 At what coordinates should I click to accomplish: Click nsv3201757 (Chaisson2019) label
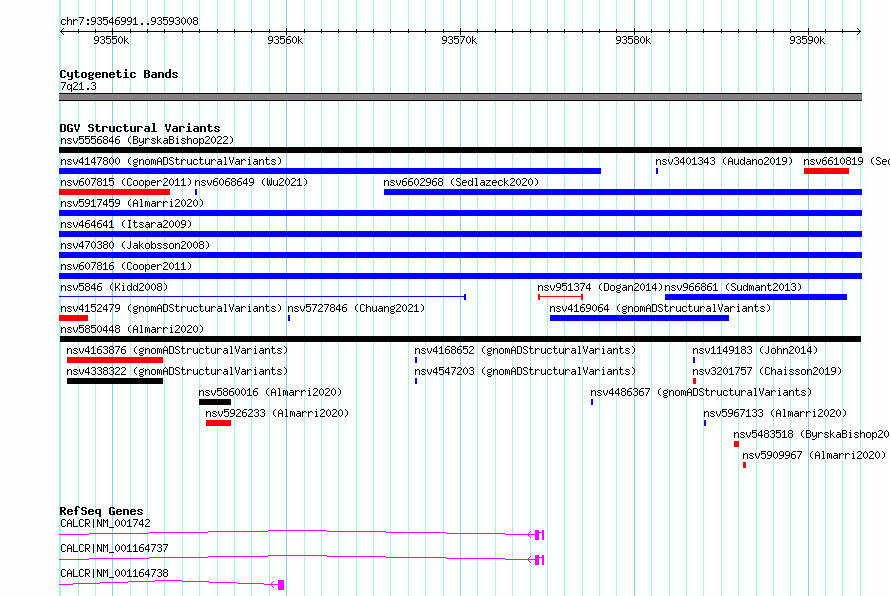coord(767,371)
